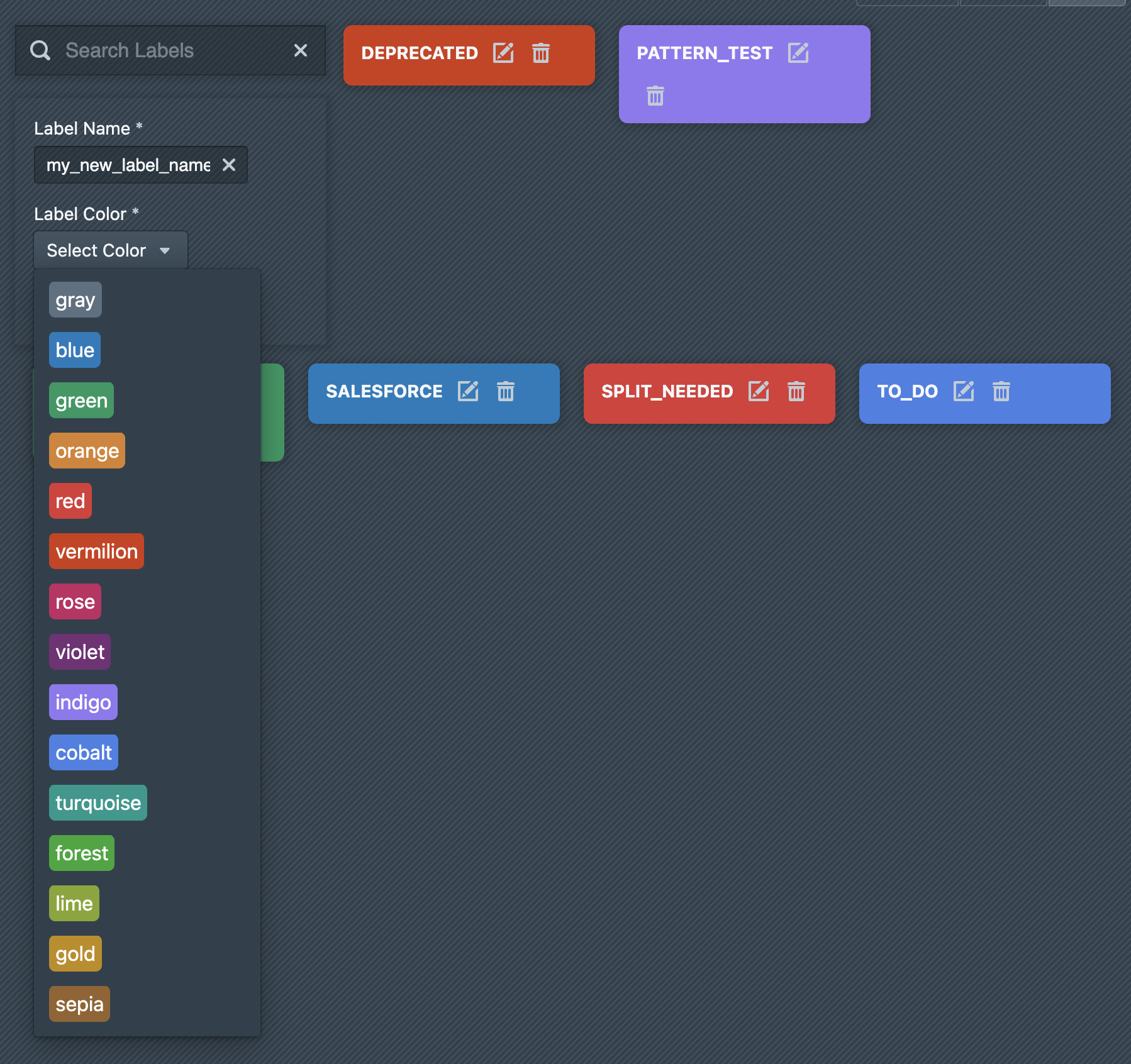Collapse the Select Color dropdown

tap(110, 250)
